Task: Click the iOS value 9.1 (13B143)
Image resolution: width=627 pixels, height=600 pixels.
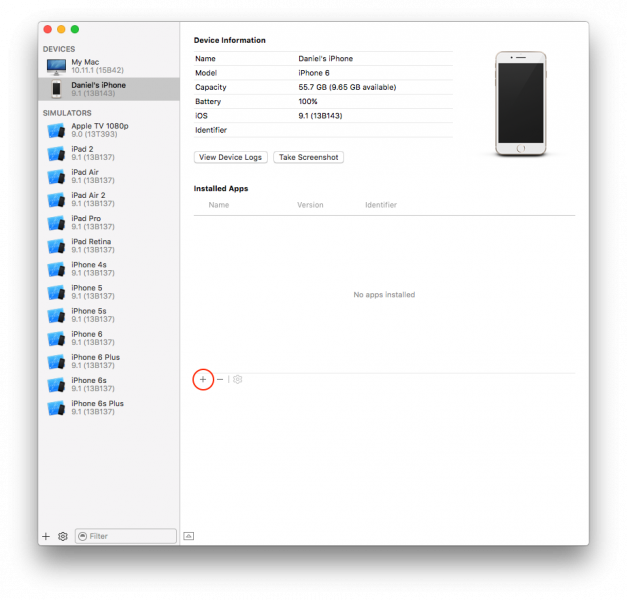Action: (320, 116)
